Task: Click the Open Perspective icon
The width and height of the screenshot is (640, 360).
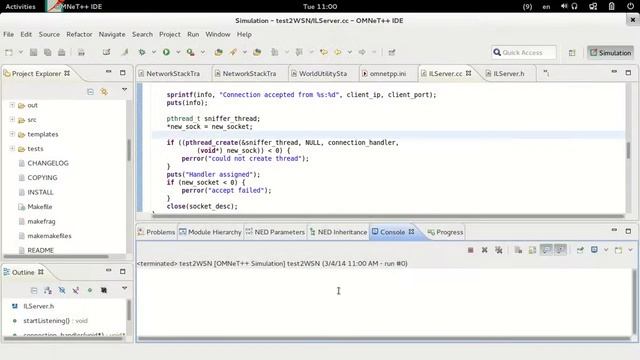Action: click(x=572, y=53)
